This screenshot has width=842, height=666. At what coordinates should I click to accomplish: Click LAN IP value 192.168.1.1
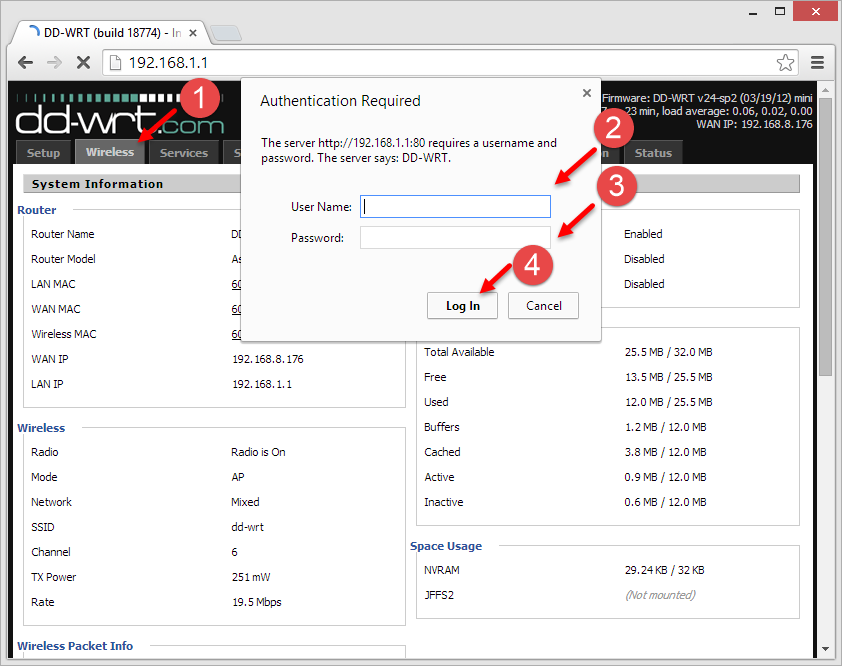(262, 384)
